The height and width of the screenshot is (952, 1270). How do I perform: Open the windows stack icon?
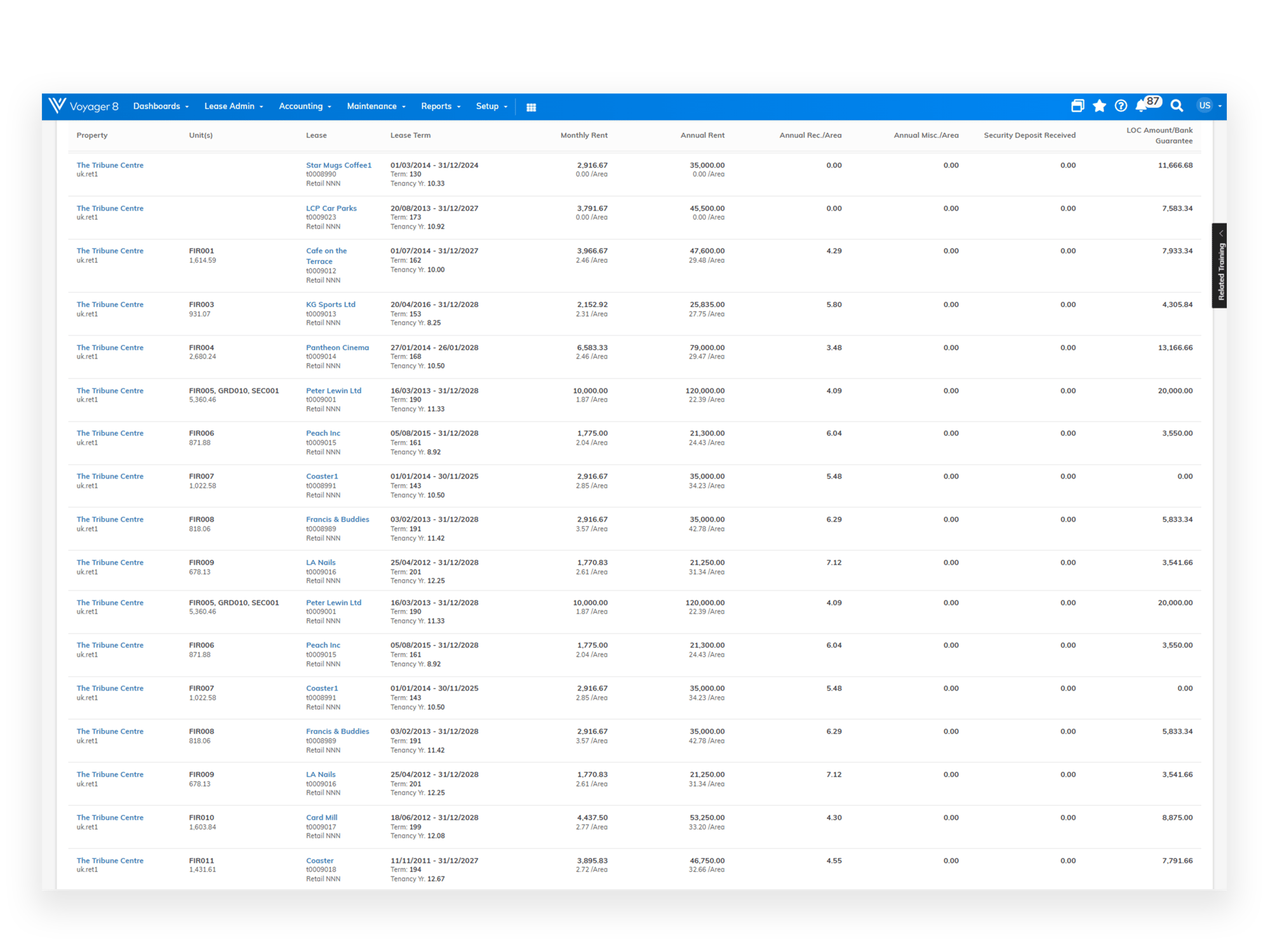tap(1077, 106)
